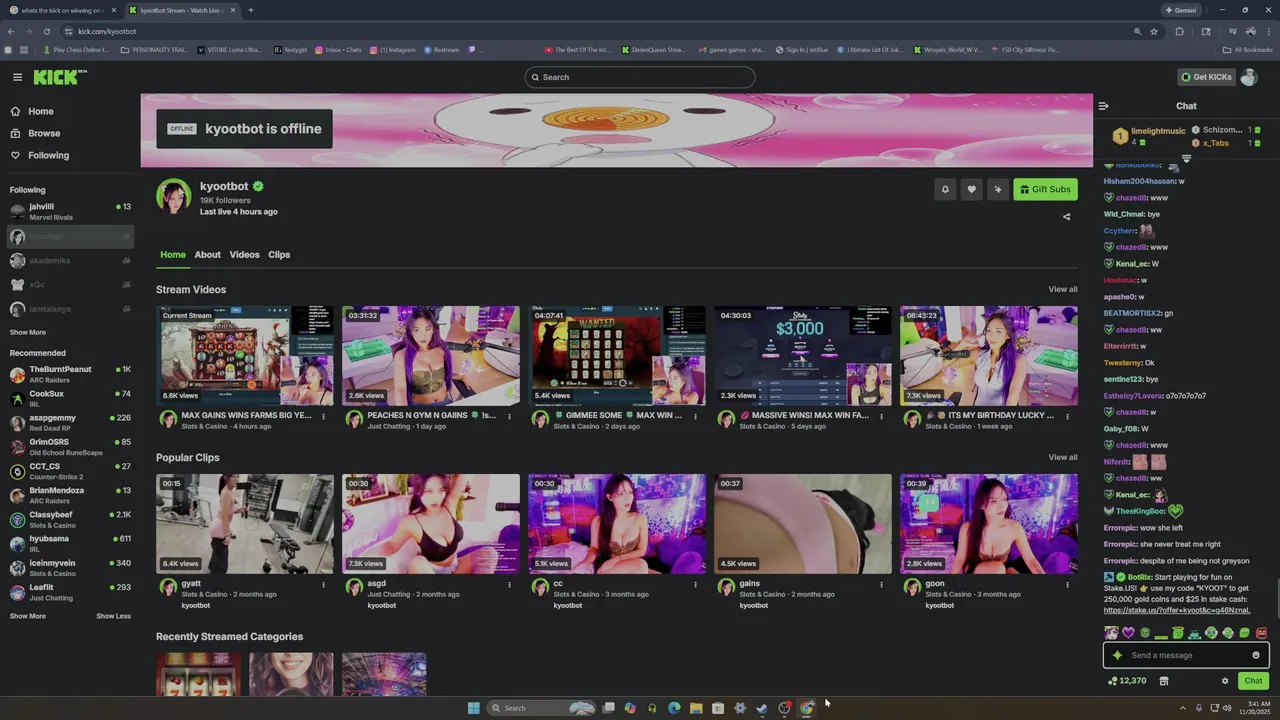Open the stake.us link in chat
1280x720 pixels.
(x=1177, y=610)
